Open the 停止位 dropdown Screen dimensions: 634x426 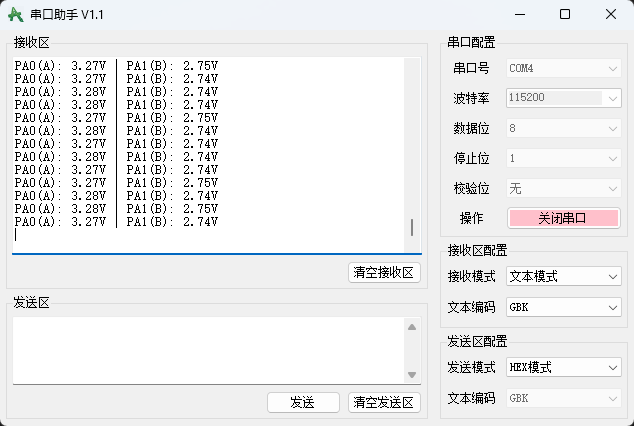[x=563, y=158]
